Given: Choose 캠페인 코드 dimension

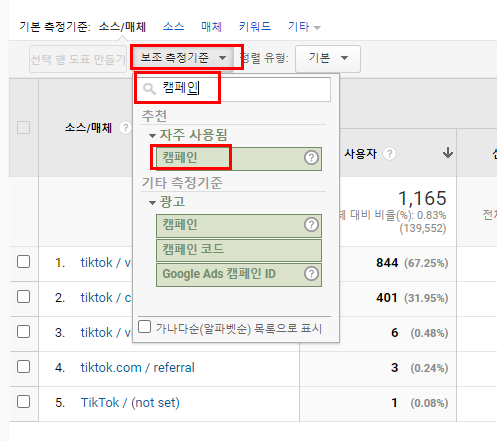Looking at the screenshot, I should coord(239,250).
